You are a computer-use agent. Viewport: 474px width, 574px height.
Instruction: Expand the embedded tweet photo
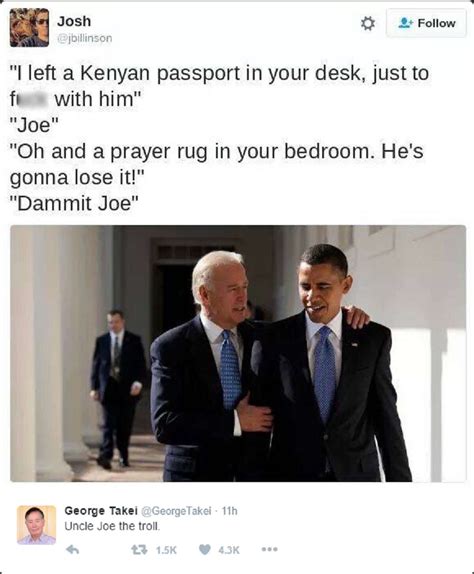[x=238, y=353]
